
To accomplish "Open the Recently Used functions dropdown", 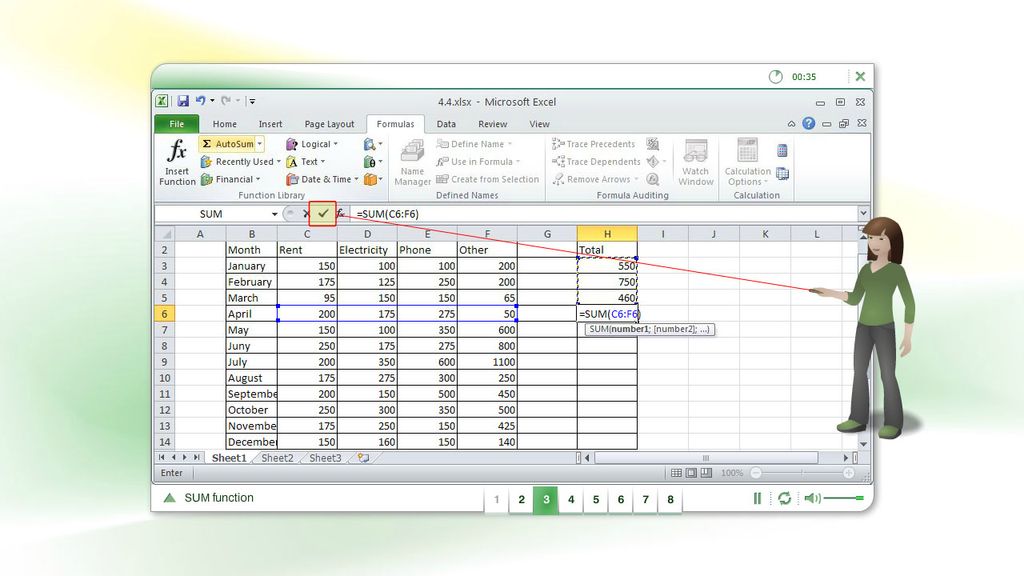I will point(240,161).
